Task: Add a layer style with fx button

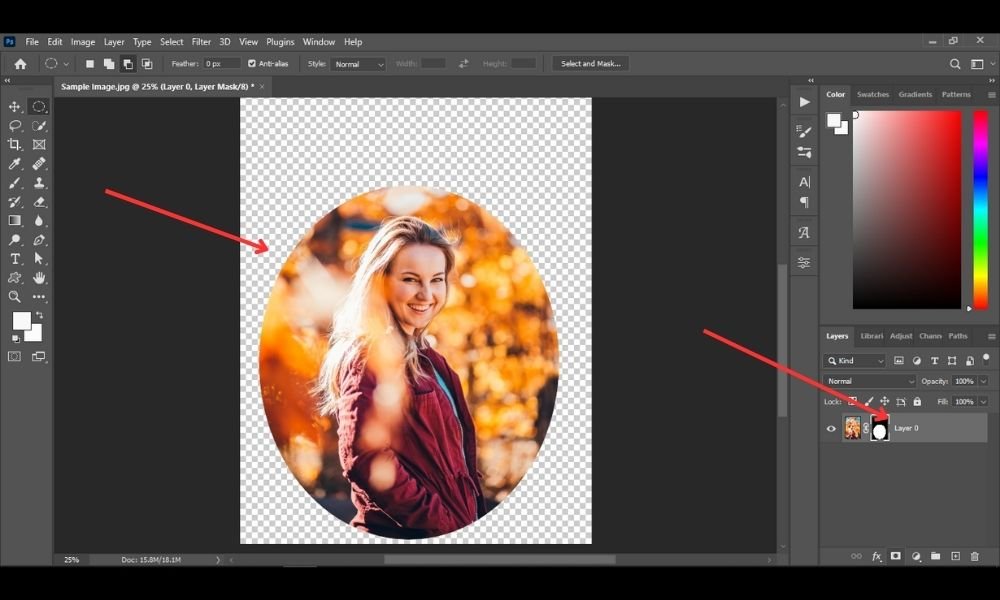Action: click(x=876, y=556)
